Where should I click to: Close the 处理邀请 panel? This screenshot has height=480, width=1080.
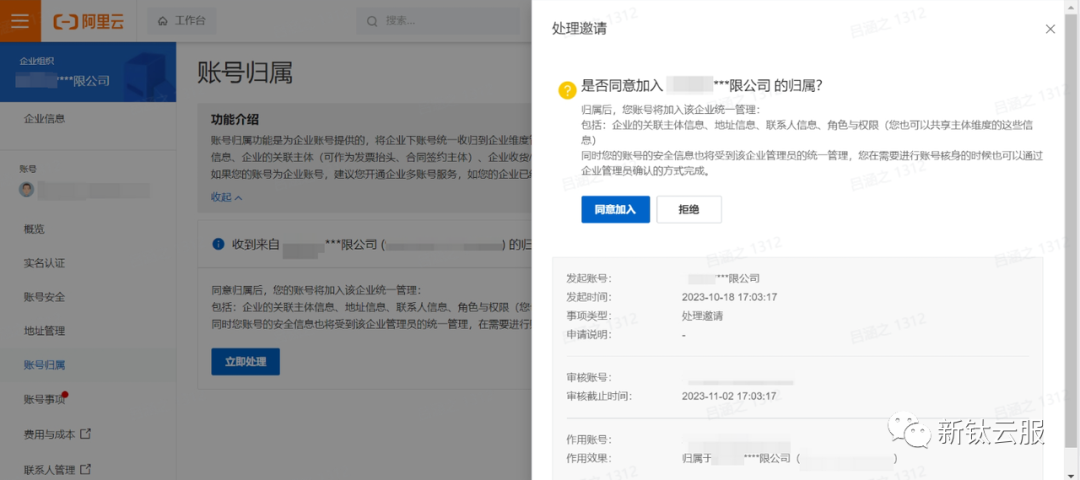coord(1050,29)
